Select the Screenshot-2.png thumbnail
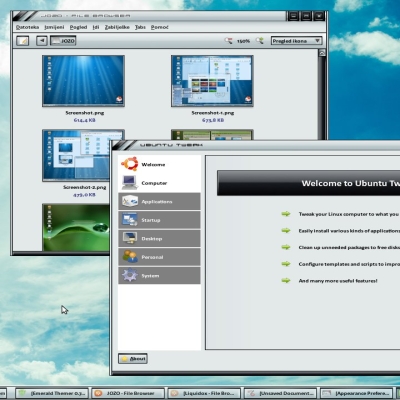Screen dimensions: 400x400 (76, 155)
